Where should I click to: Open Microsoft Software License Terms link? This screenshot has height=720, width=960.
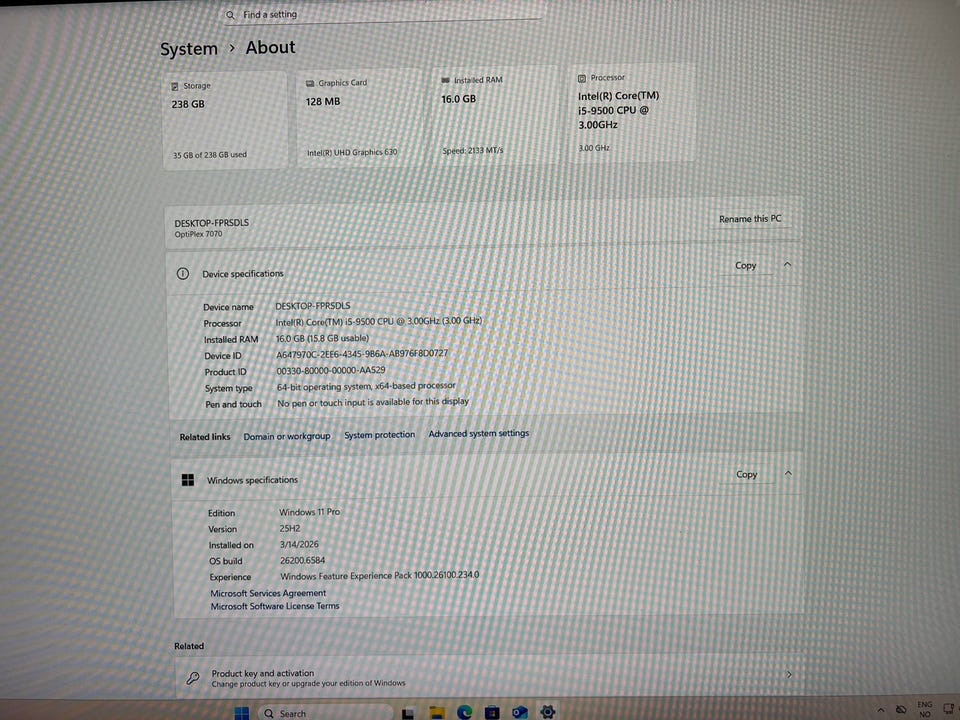(x=275, y=606)
